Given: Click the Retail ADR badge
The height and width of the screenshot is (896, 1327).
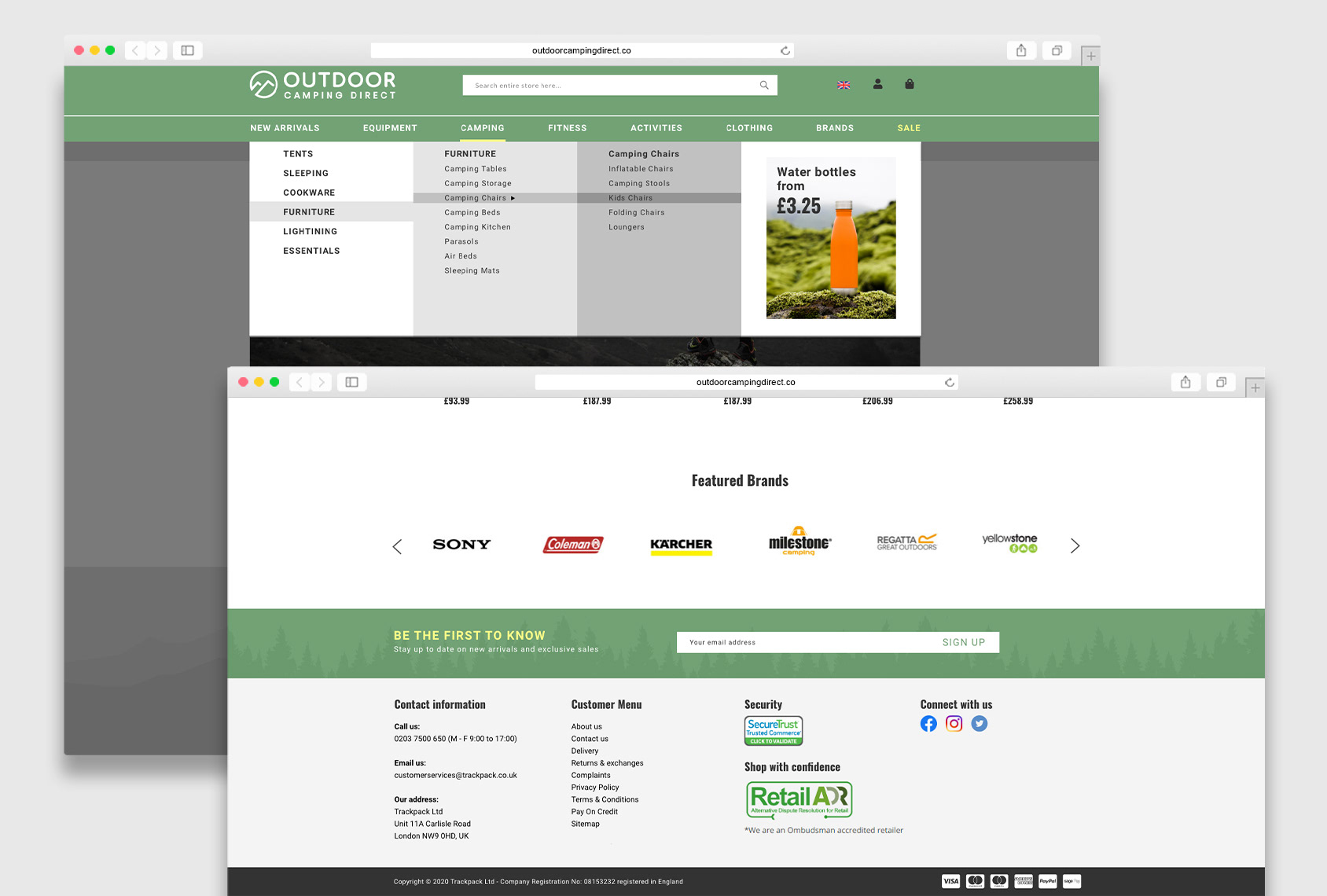Looking at the screenshot, I should [x=799, y=800].
